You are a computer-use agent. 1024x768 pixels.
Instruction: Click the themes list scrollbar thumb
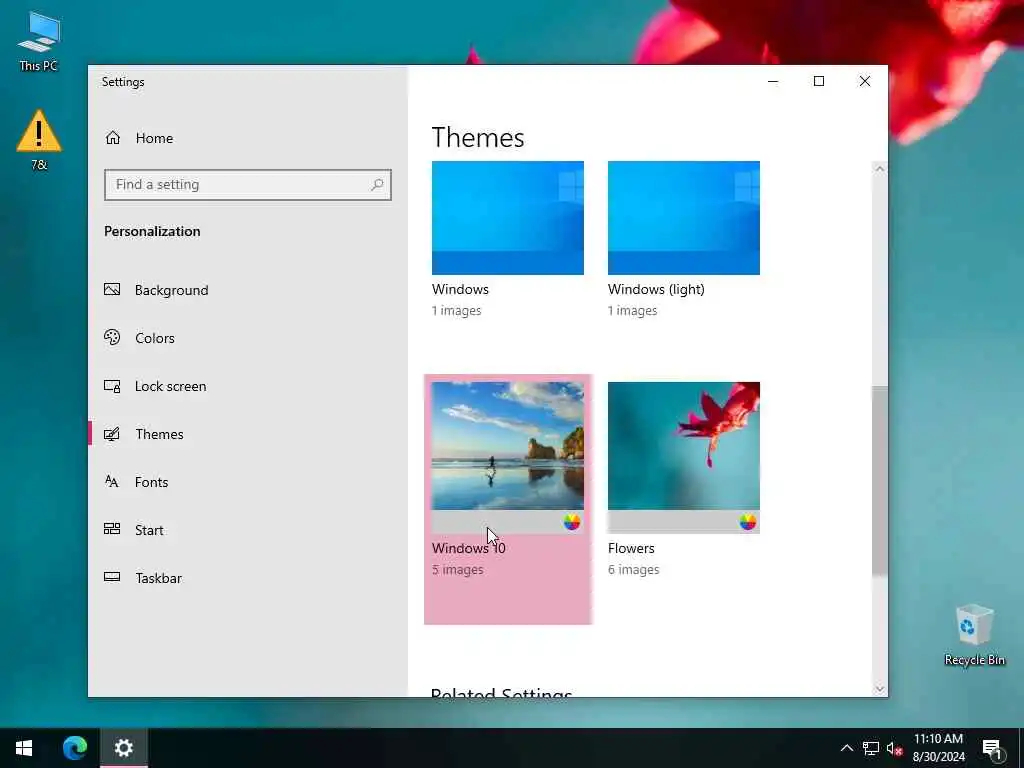coord(880,481)
